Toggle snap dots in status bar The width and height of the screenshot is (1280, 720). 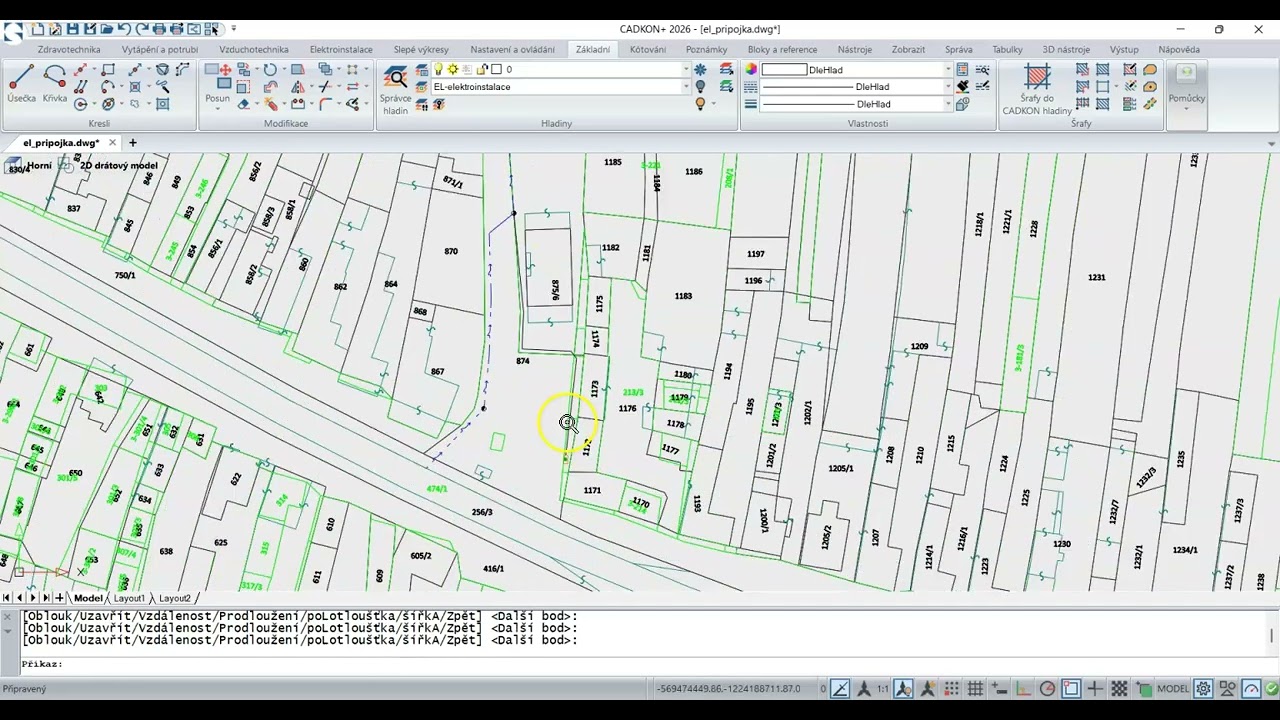click(x=951, y=689)
